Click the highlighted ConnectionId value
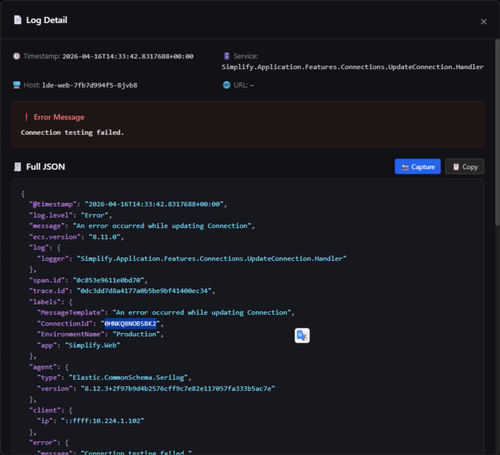Viewport: 500px width, 455px height. click(130, 323)
